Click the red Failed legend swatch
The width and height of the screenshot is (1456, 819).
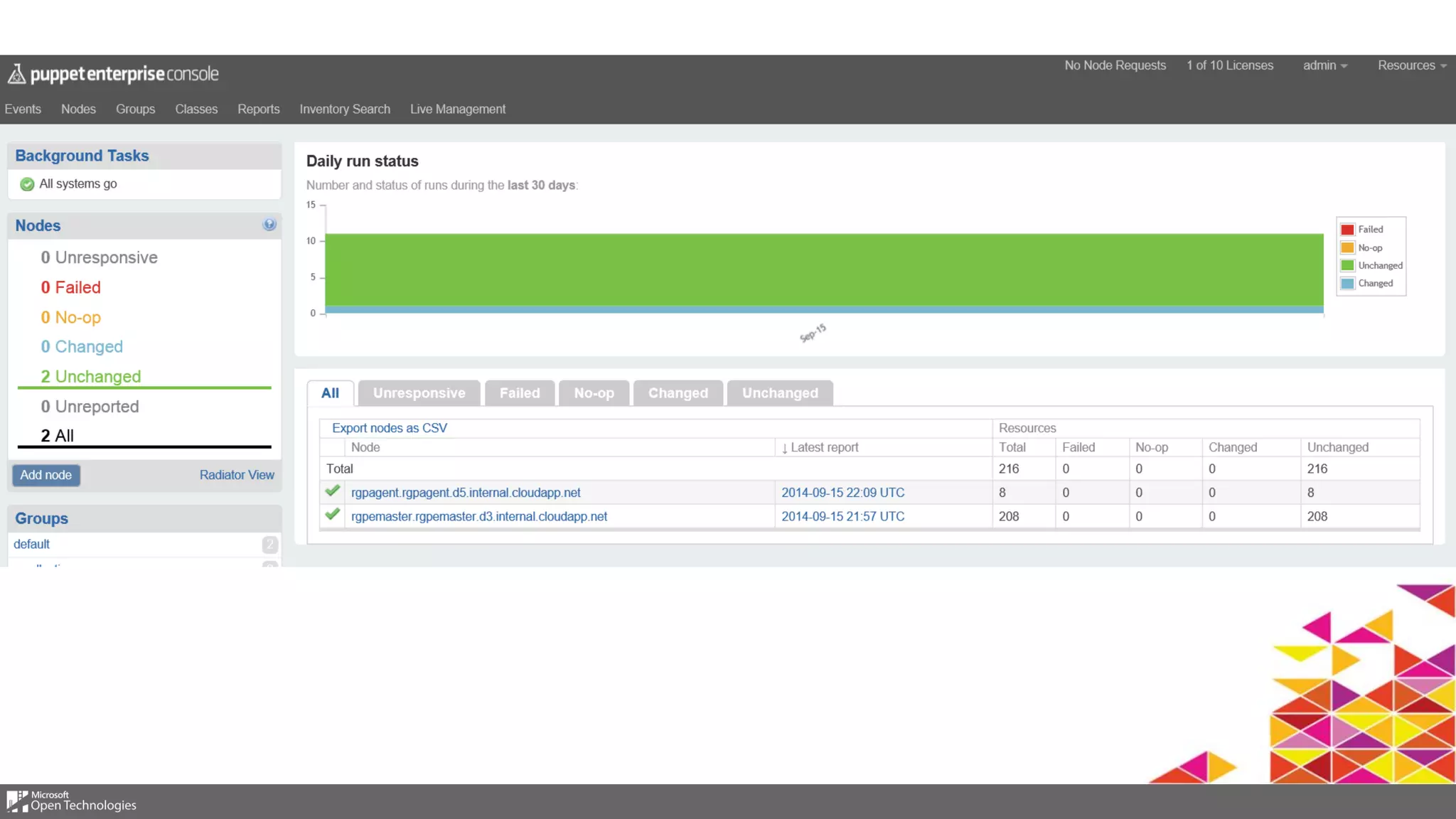[x=1347, y=230]
